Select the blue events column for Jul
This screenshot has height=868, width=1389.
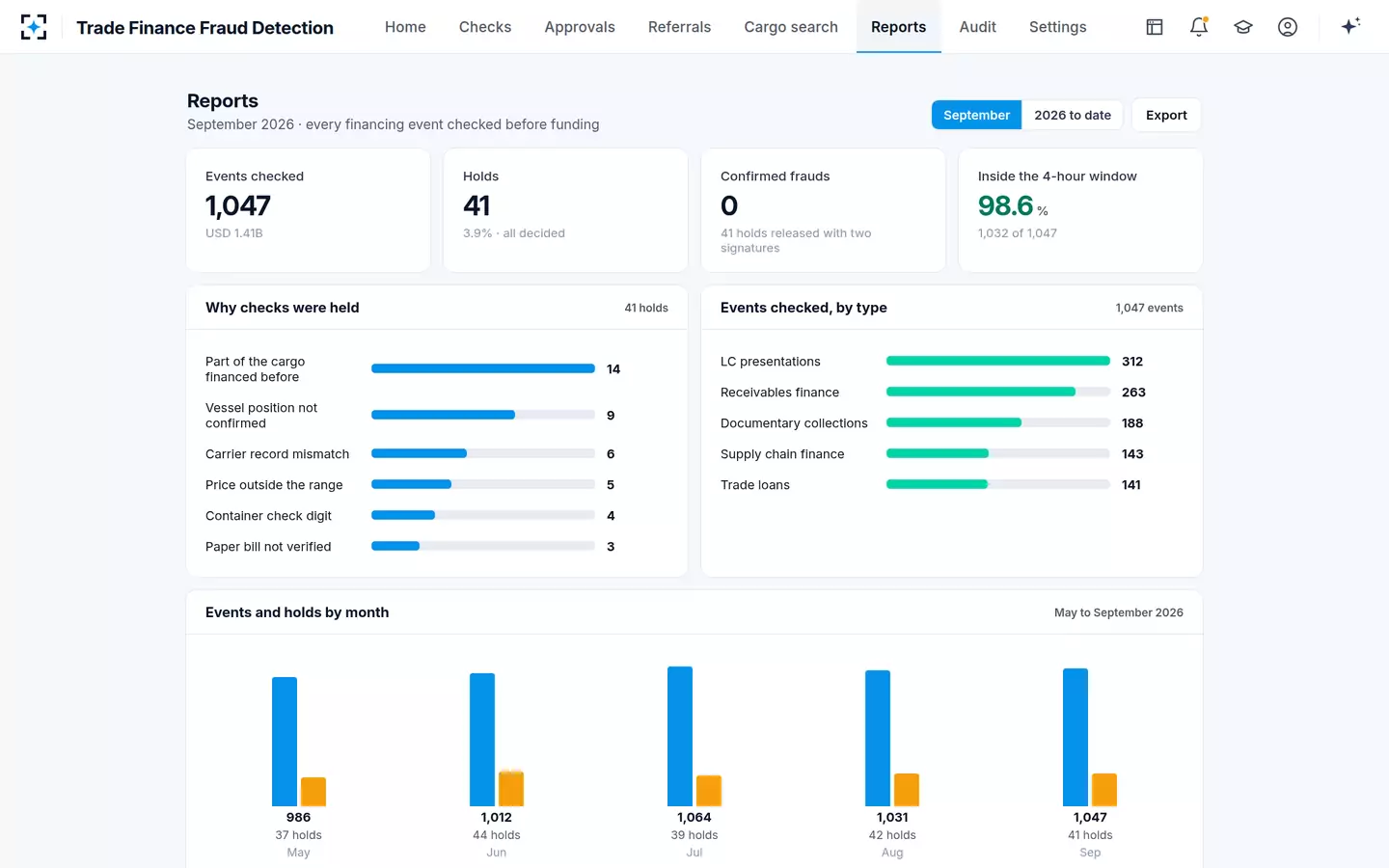[680, 736]
